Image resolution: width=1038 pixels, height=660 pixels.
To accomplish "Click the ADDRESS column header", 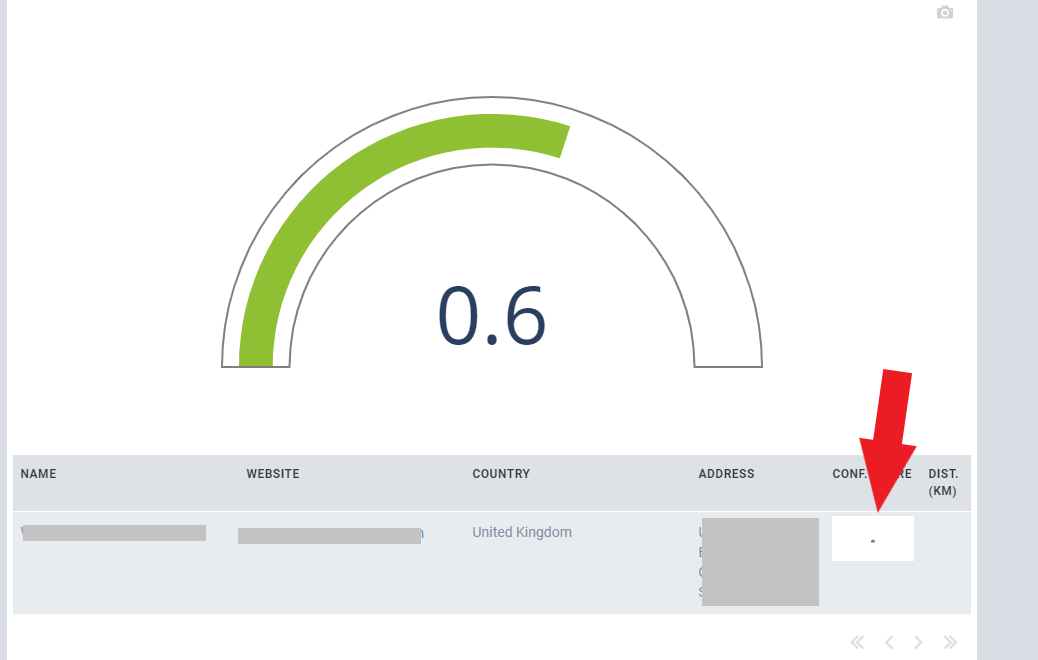I will tap(726, 474).
